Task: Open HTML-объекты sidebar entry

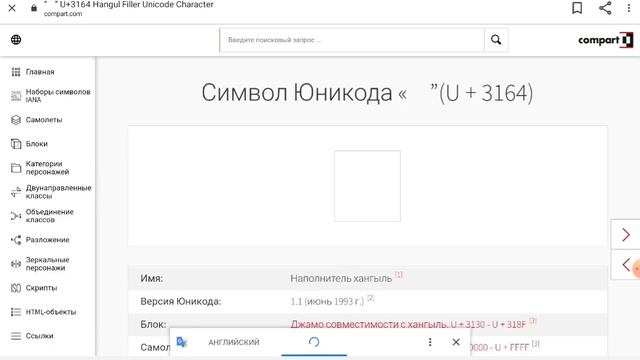Action: [51, 312]
